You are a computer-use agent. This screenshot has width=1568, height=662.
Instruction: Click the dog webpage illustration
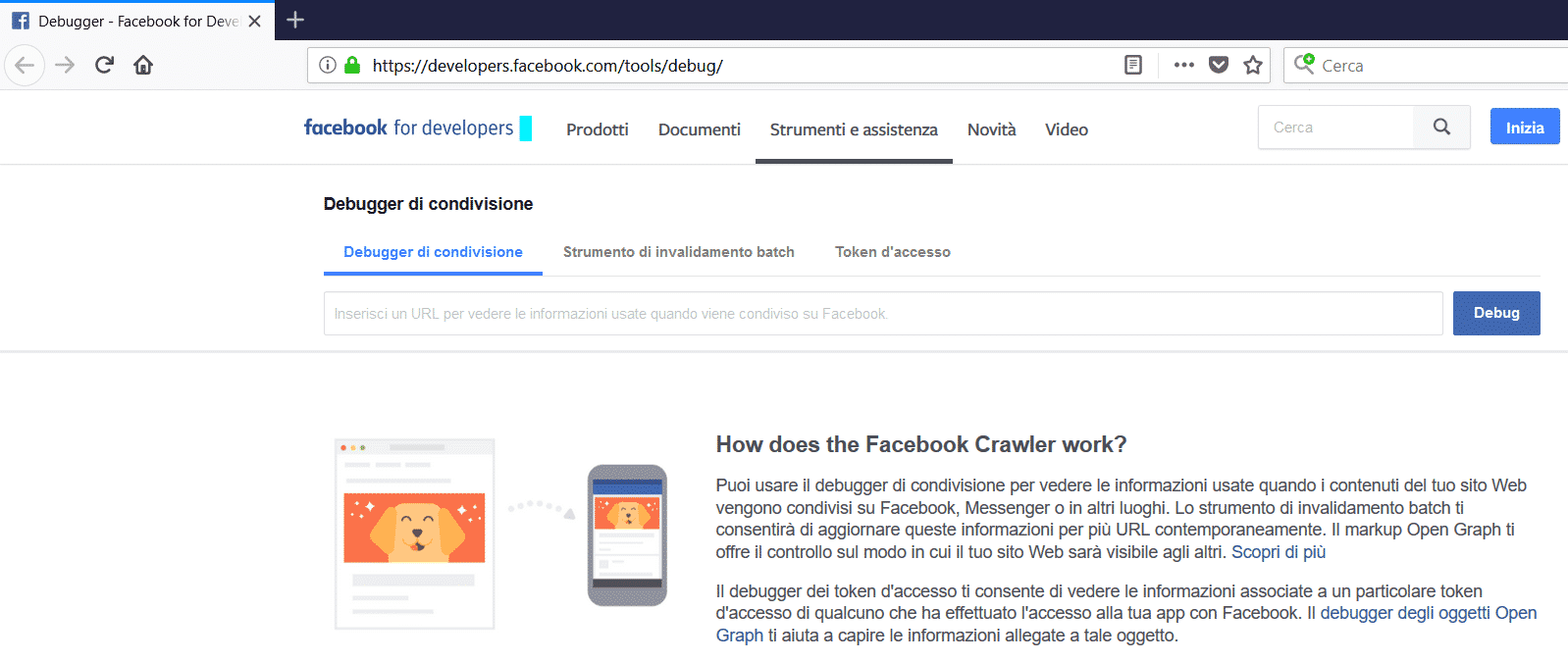click(x=414, y=534)
